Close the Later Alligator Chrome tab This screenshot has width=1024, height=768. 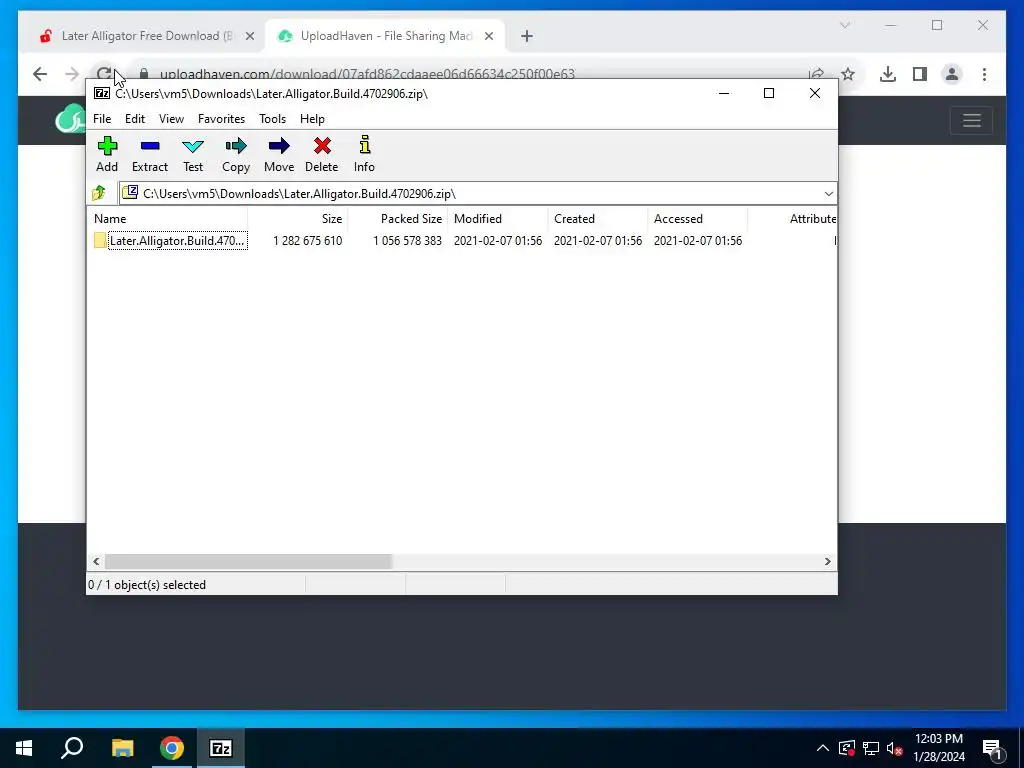tap(249, 37)
